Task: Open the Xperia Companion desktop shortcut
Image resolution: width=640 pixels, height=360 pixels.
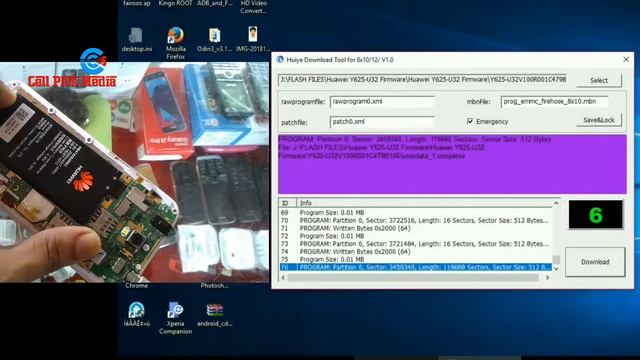Action: coord(176,318)
